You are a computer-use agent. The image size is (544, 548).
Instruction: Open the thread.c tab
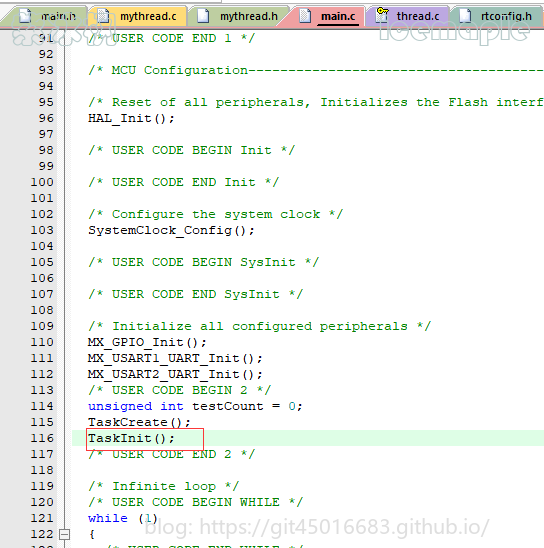tap(408, 16)
